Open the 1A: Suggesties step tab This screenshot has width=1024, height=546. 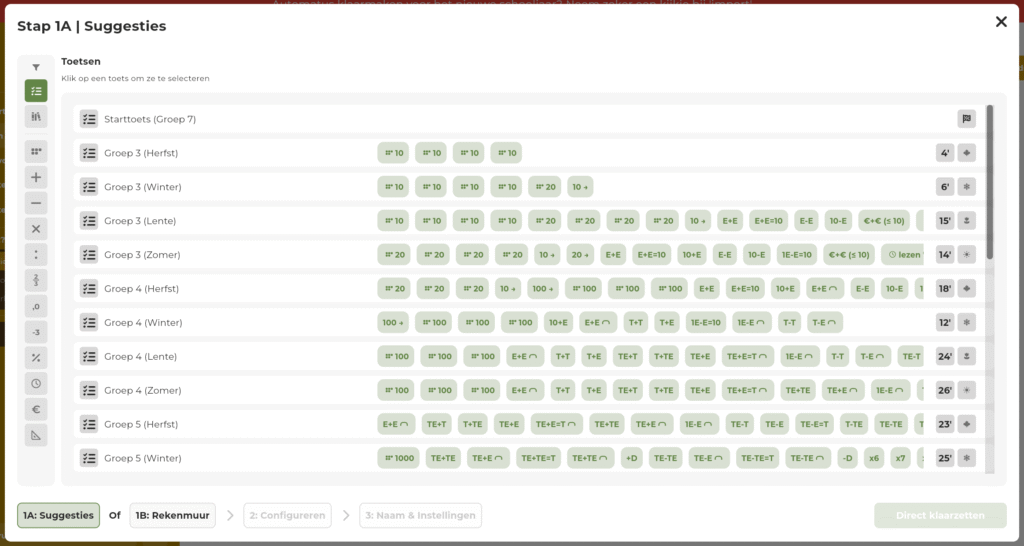[58, 515]
